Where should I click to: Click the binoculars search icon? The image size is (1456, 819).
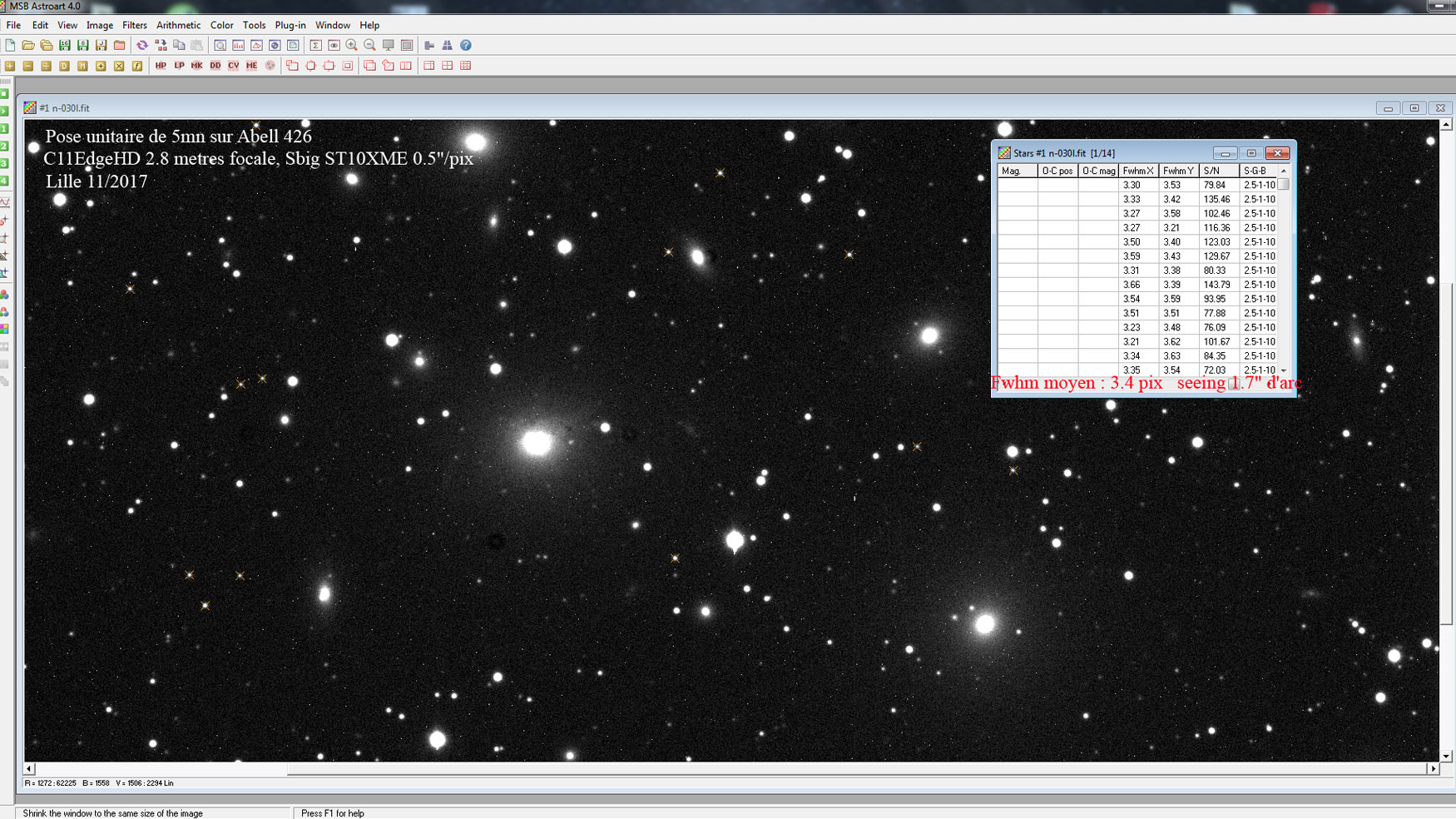point(448,46)
